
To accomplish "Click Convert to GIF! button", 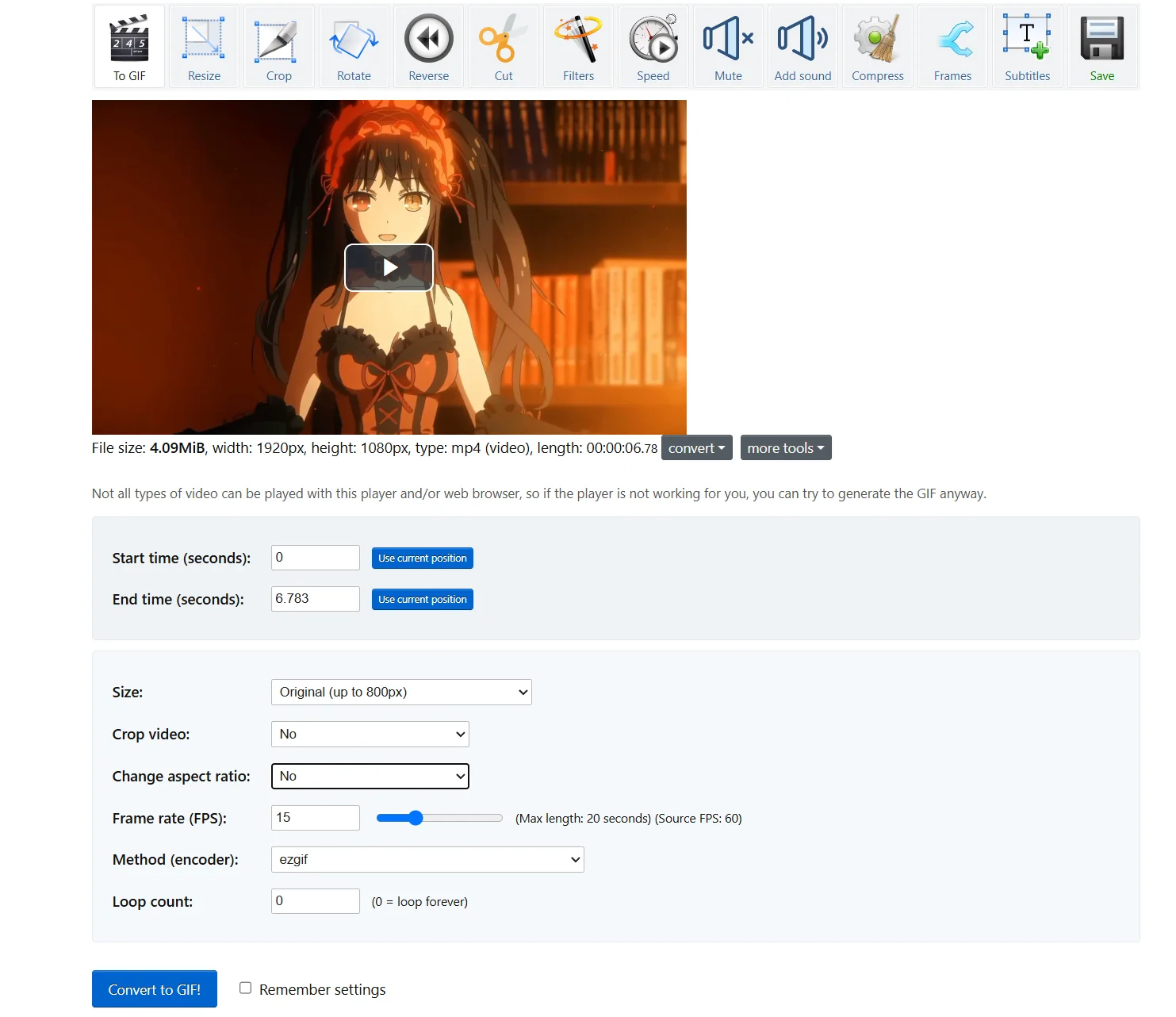I will 155,989.
